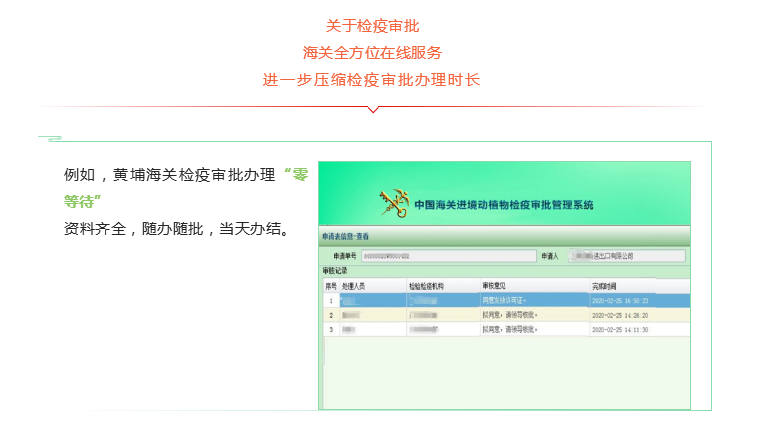Click the 申请人 input field showing 进出口有限公司
This screenshot has height=438, width=768.
[x=627, y=256]
